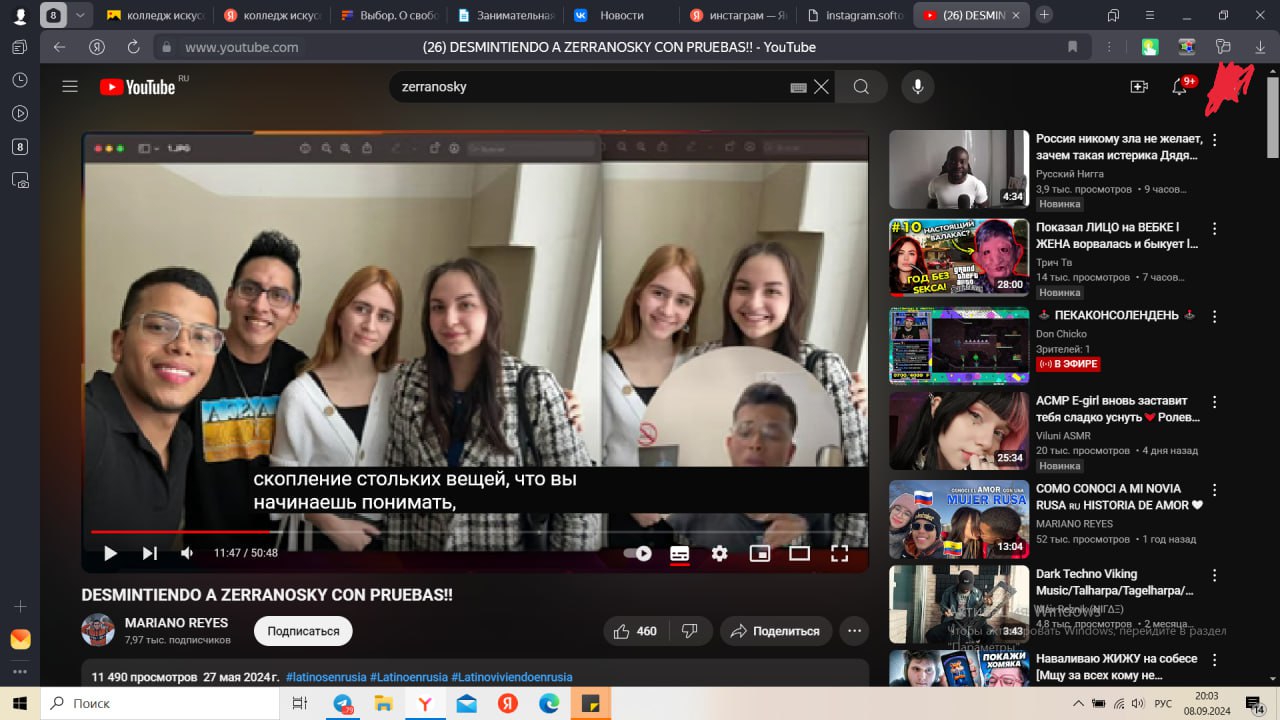
Task: Open the #Latinoviviendoenrusia hashtag
Action: click(512, 677)
